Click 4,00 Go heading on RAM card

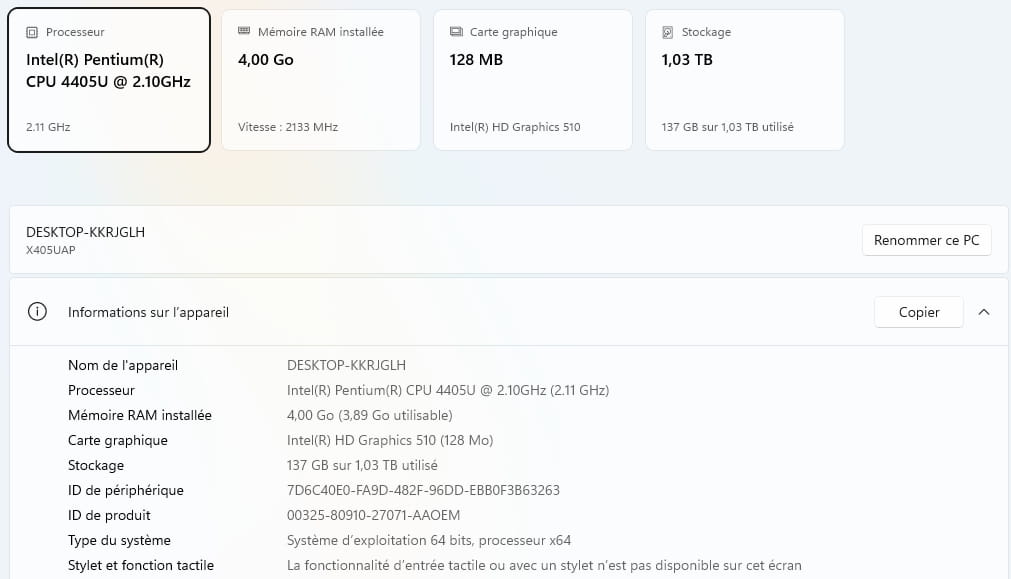(266, 60)
